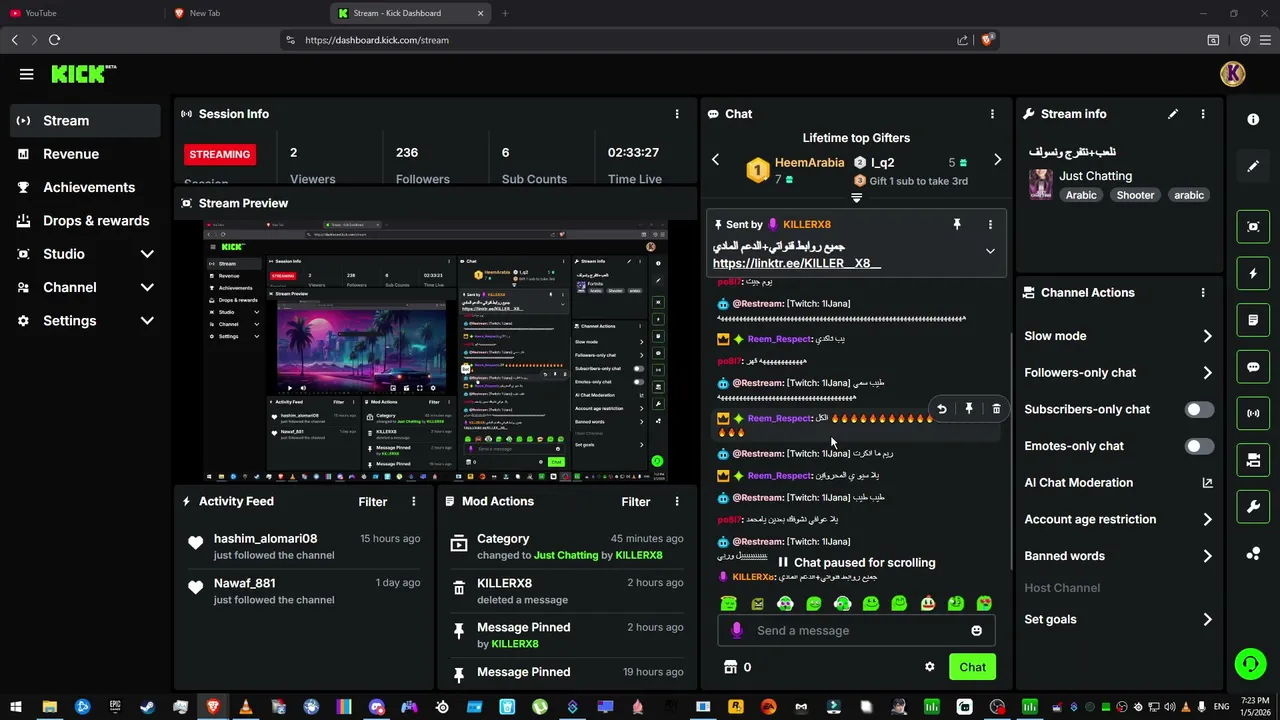The width and height of the screenshot is (1280, 720).
Task: Click the lightning bolt icon in right toolbar
Action: pyautogui.click(x=1253, y=274)
